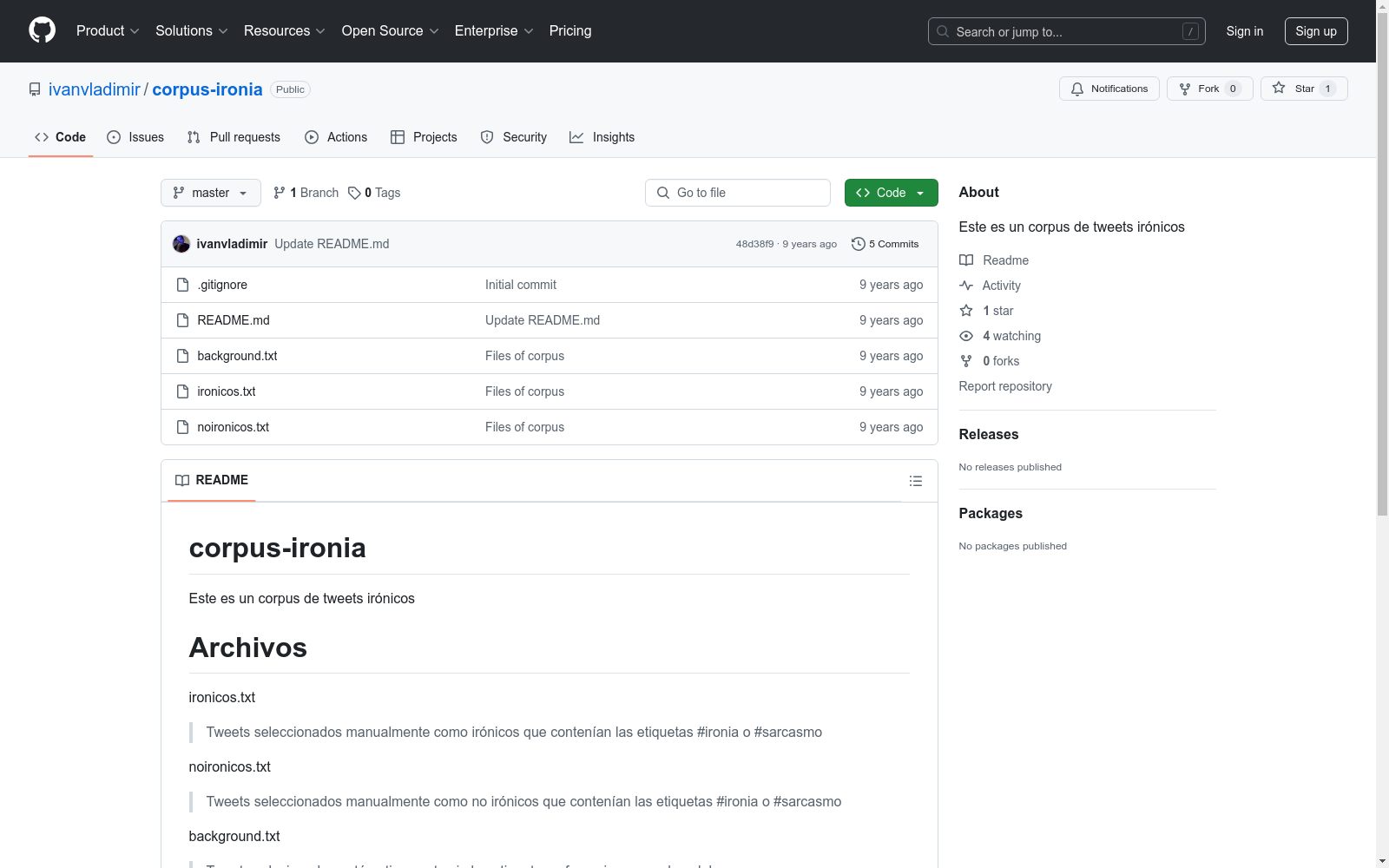This screenshot has width=1389, height=868.
Task: View the 5 Commits history
Action: pyautogui.click(x=885, y=244)
